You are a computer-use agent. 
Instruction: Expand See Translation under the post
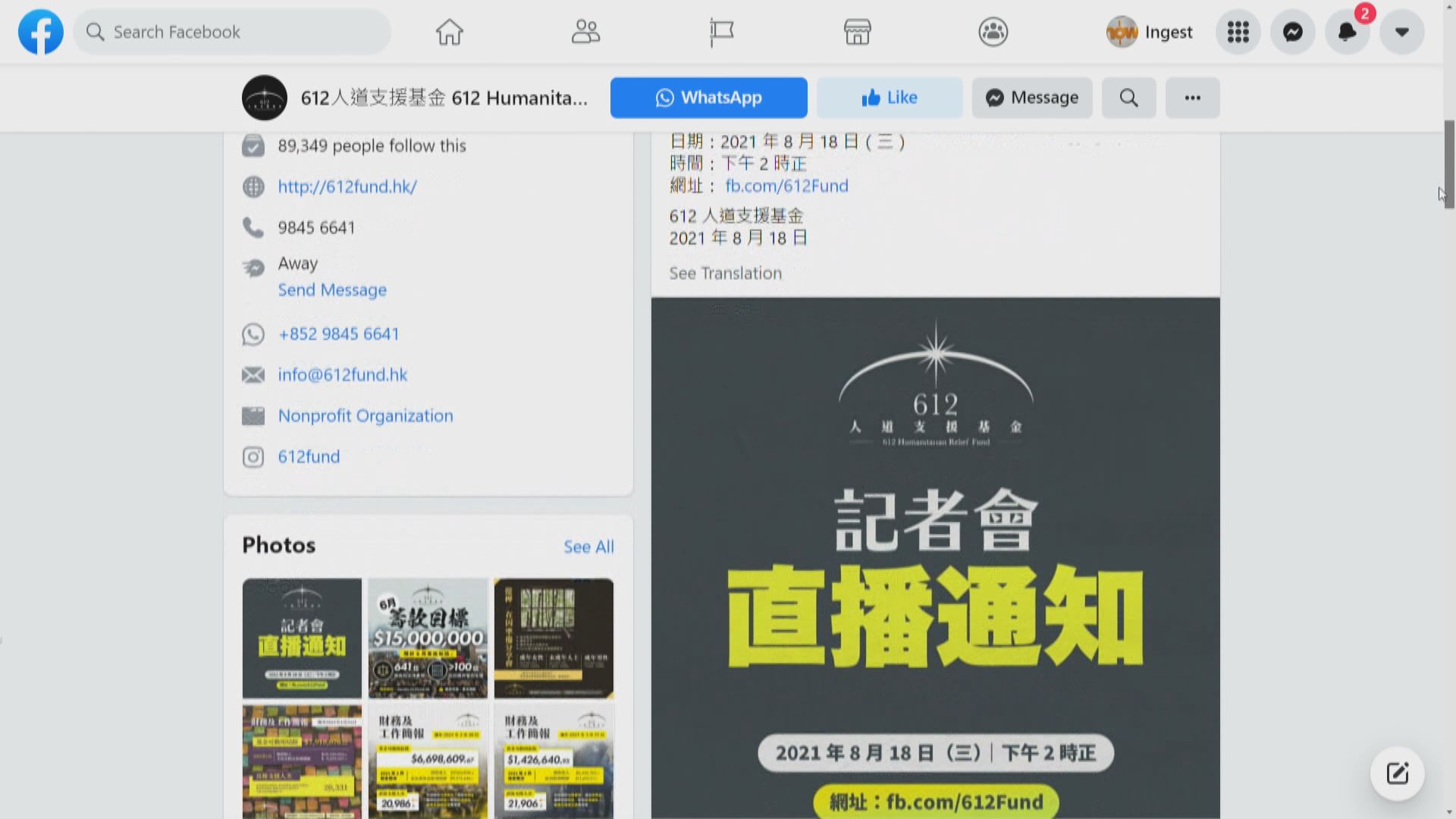725,273
